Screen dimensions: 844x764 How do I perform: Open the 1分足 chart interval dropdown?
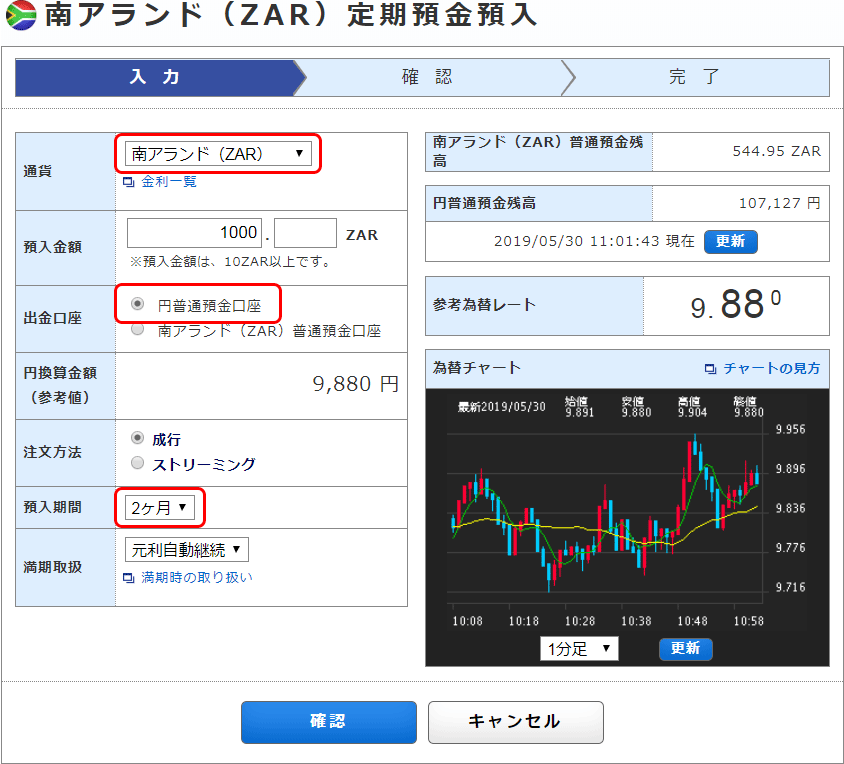tap(579, 649)
